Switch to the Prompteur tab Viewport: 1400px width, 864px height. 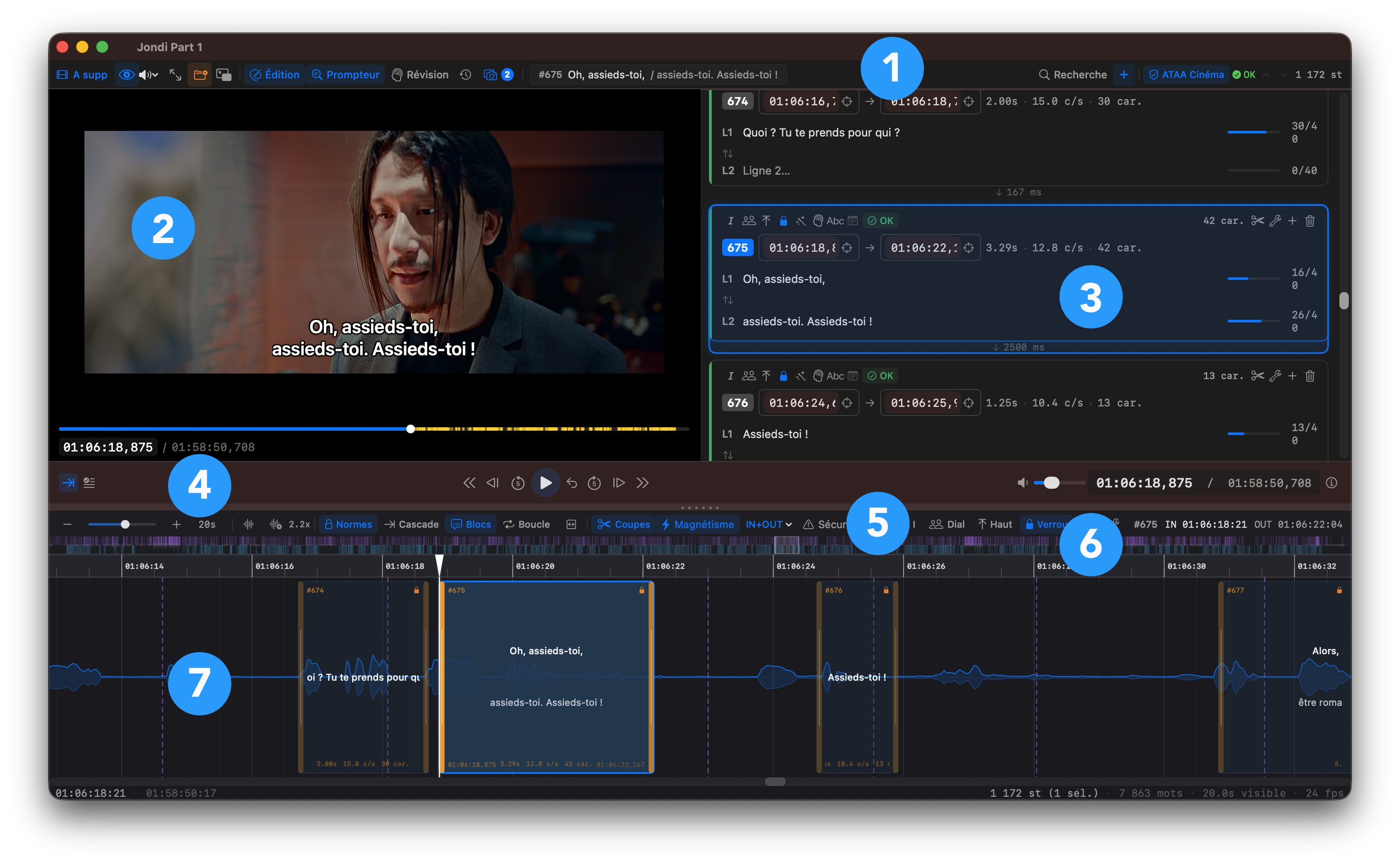(x=346, y=74)
